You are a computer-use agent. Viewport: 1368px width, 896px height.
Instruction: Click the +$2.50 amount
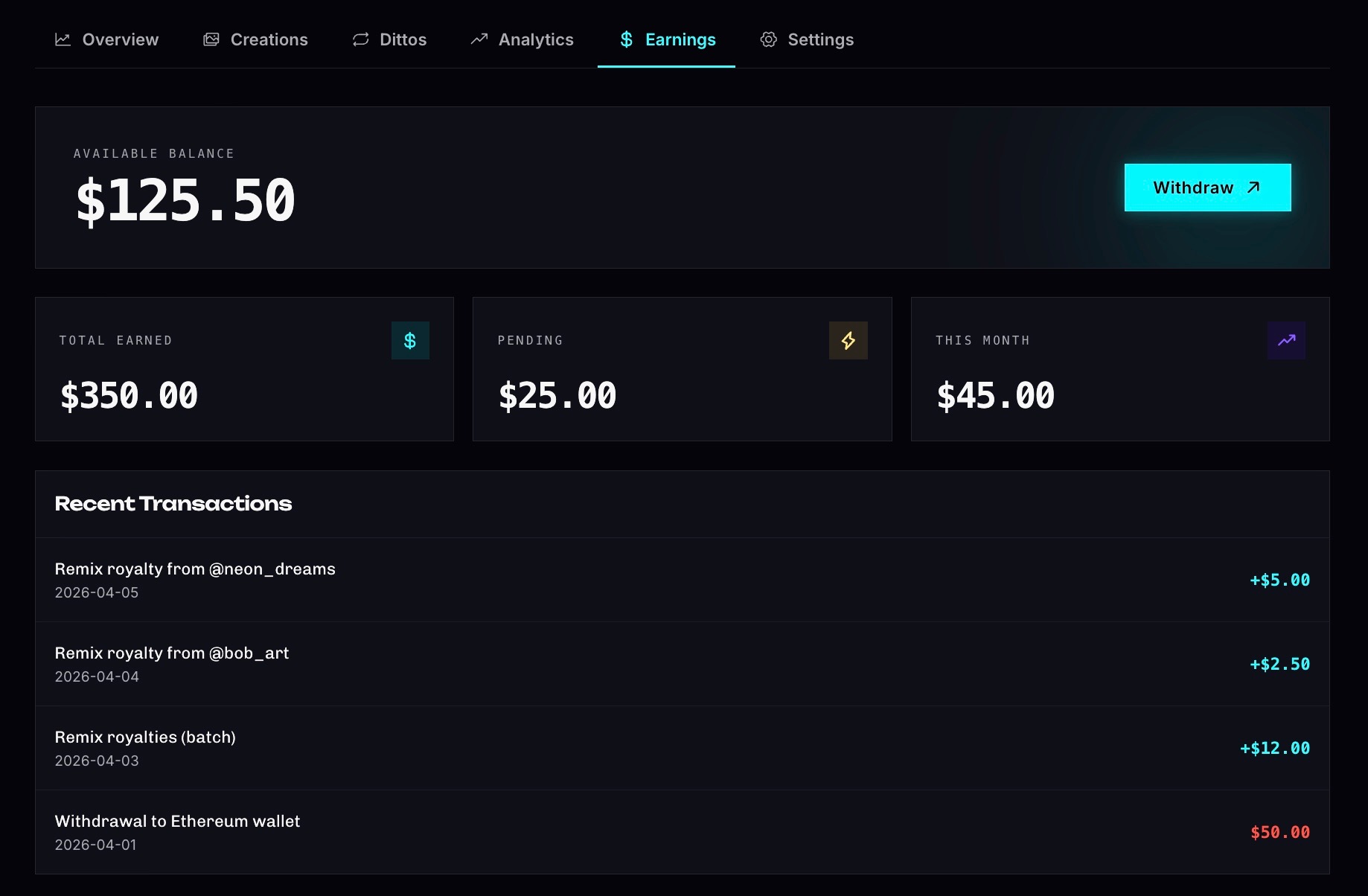(1279, 665)
